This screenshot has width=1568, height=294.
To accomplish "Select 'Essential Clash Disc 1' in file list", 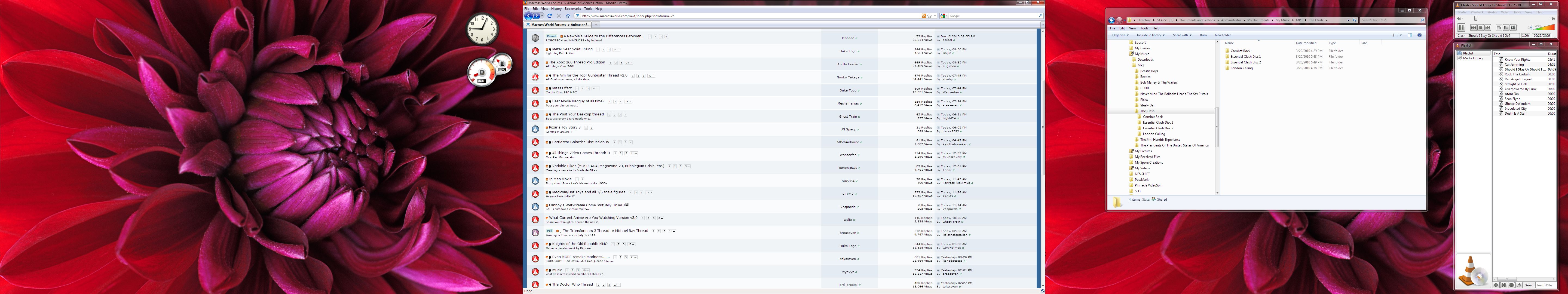I will [x=1245, y=57].
